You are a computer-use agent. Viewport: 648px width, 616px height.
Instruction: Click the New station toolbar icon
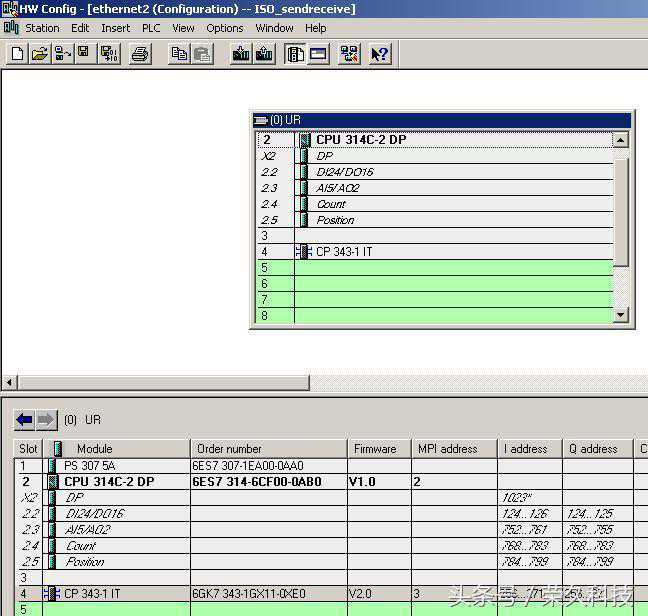point(16,54)
